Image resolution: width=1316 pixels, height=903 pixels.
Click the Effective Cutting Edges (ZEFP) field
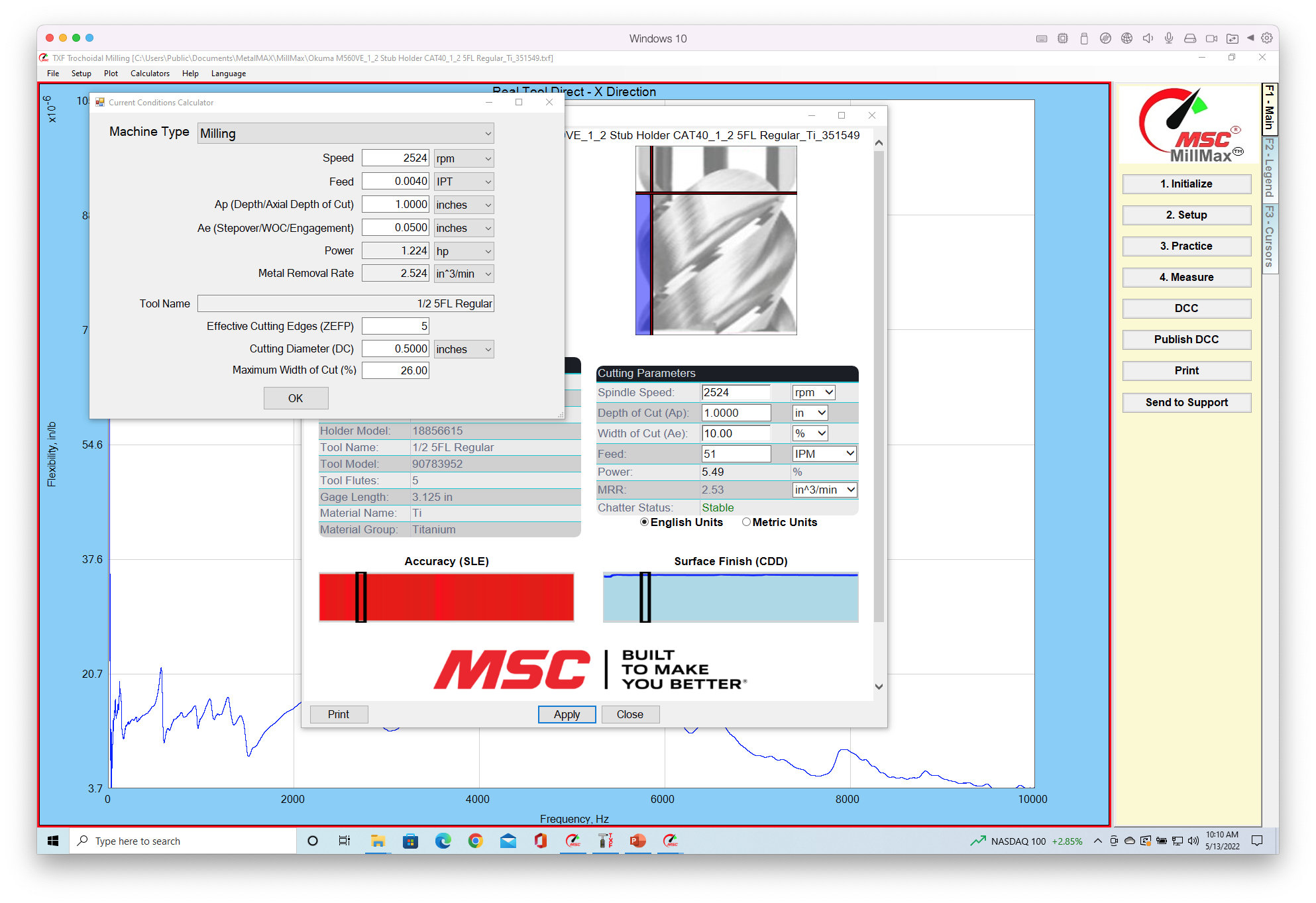pos(396,326)
